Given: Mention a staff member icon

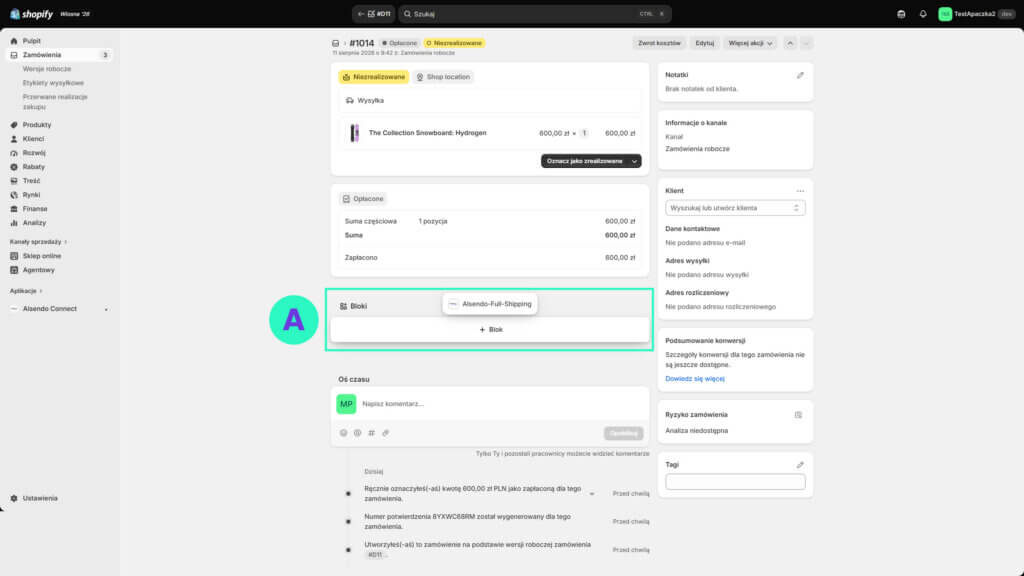Looking at the screenshot, I should pos(357,433).
